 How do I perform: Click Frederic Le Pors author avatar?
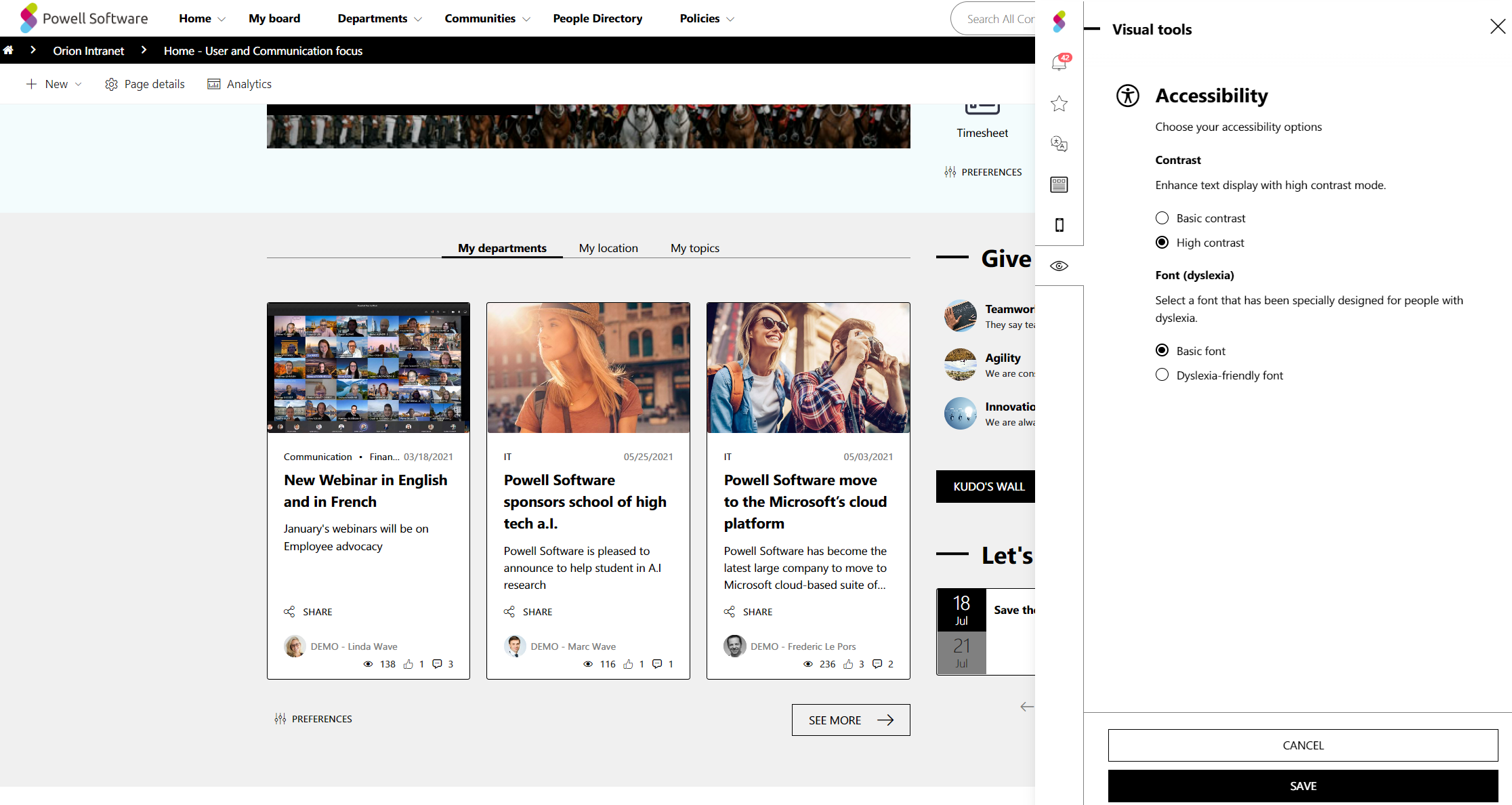click(735, 646)
